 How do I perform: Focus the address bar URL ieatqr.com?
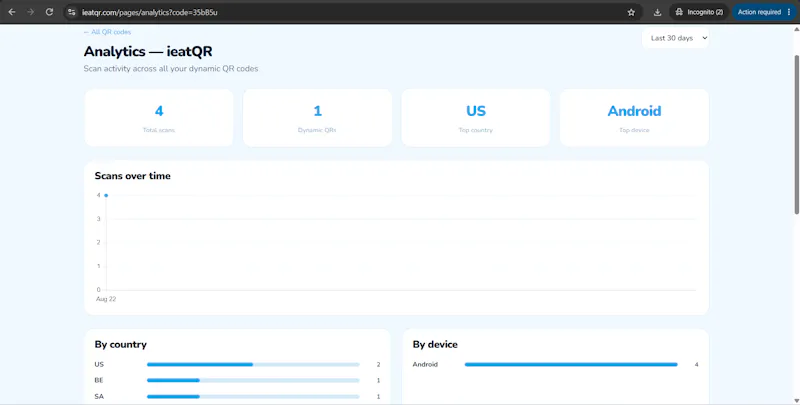[149, 12]
